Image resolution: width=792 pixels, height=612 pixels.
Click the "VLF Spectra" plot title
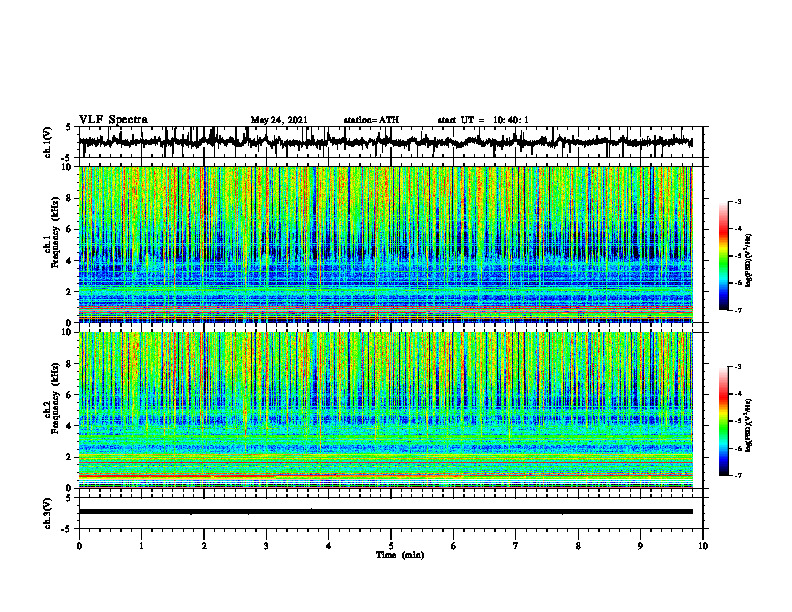pos(113,120)
